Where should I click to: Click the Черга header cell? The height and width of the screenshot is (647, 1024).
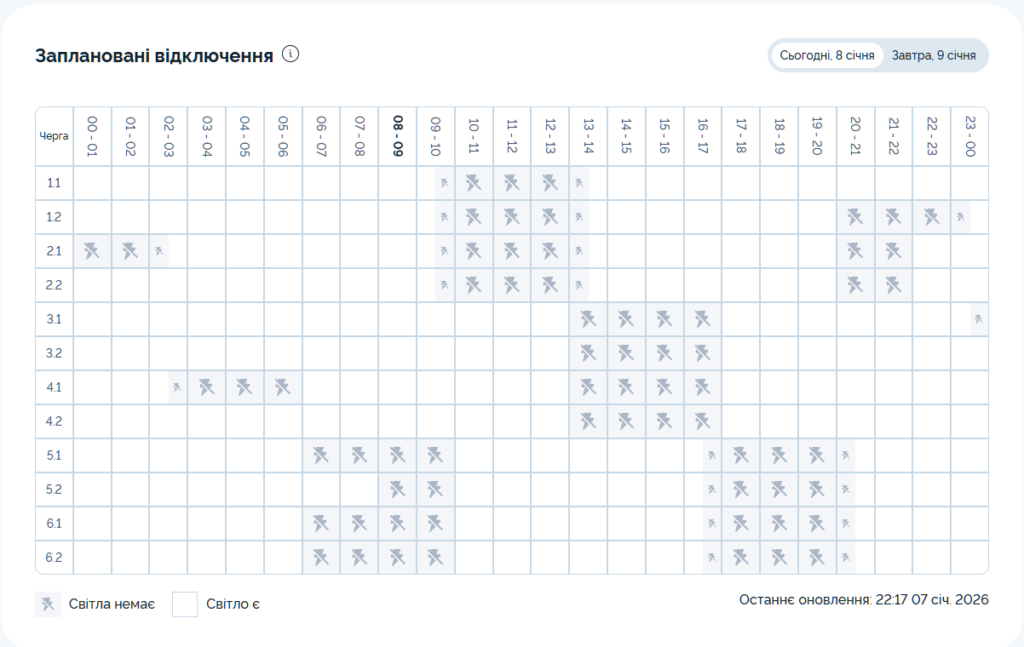coord(54,136)
